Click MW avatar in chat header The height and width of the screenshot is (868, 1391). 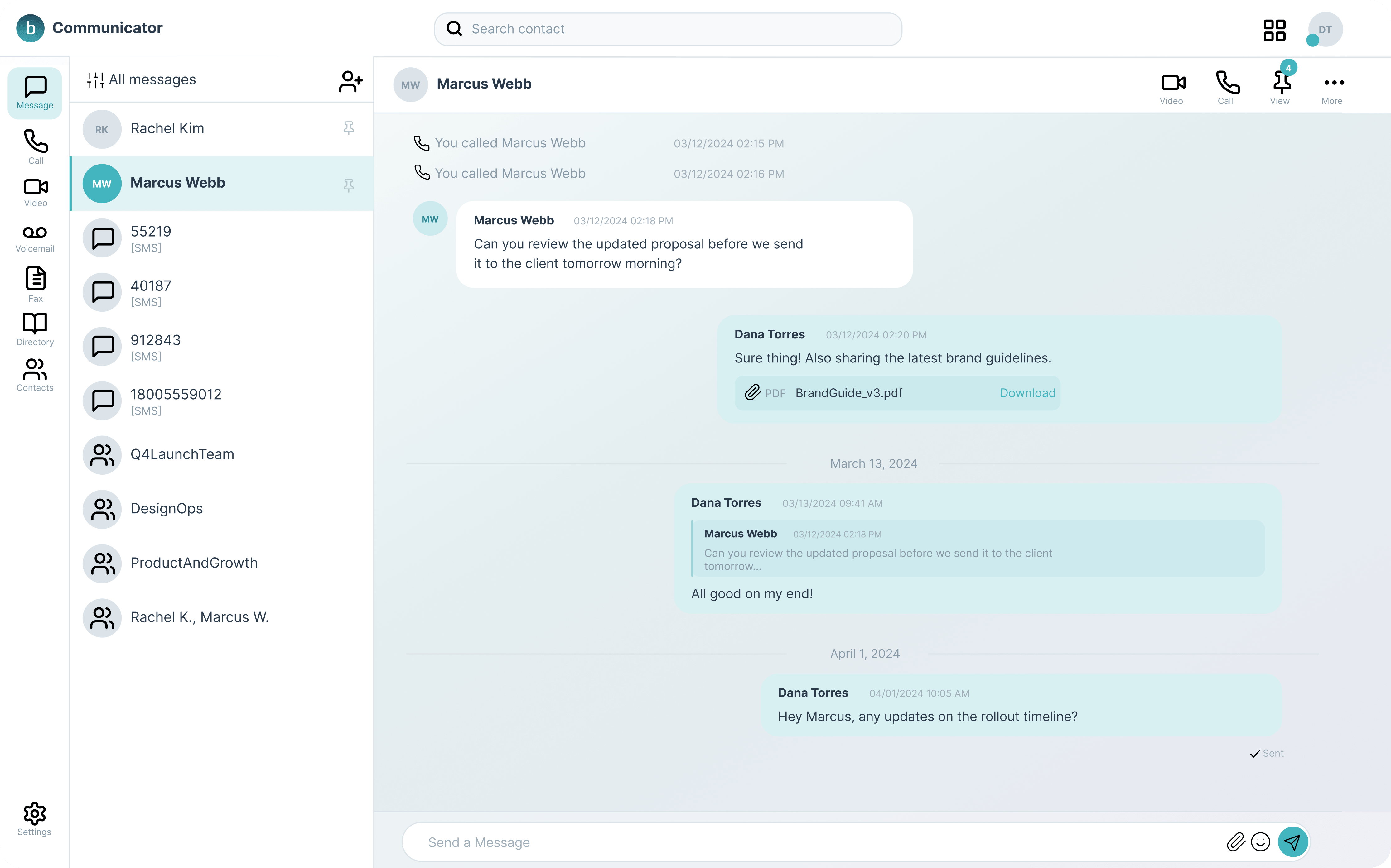pyautogui.click(x=411, y=85)
